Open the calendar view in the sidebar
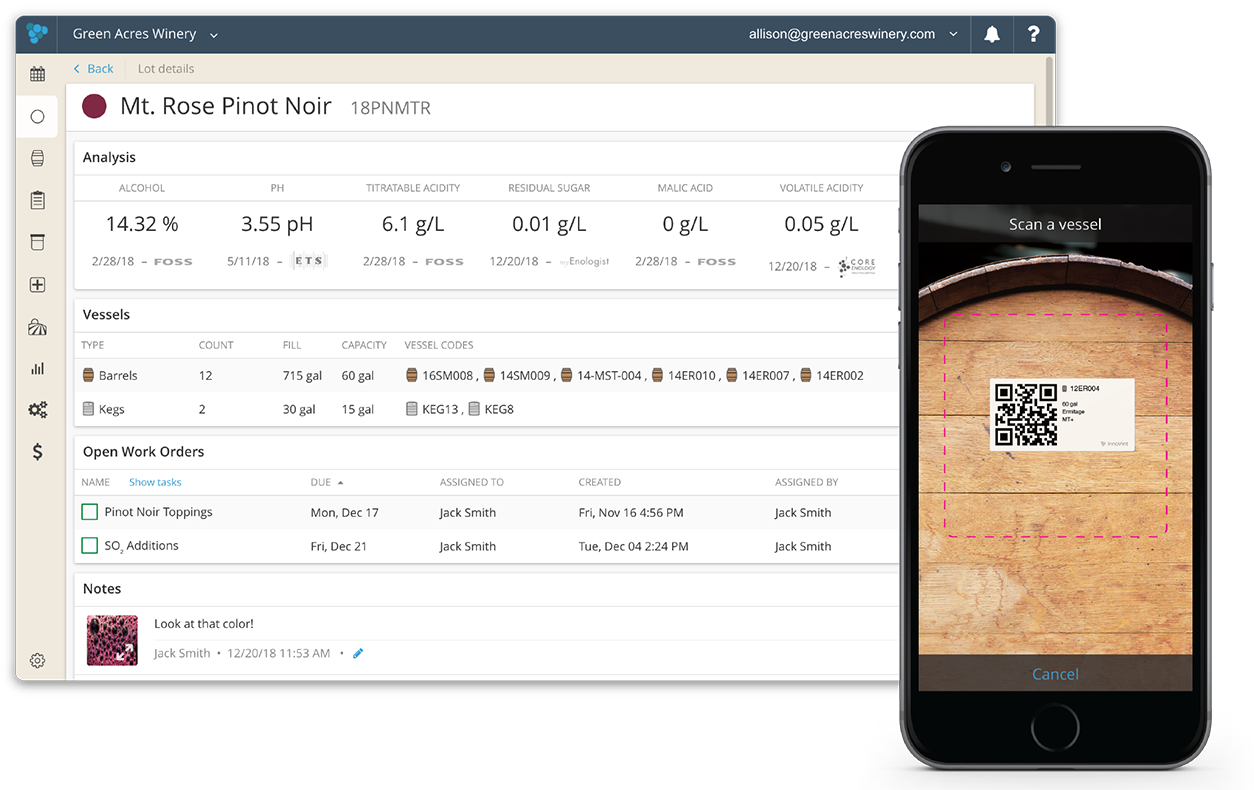The width and height of the screenshot is (1254, 790). tap(37, 75)
